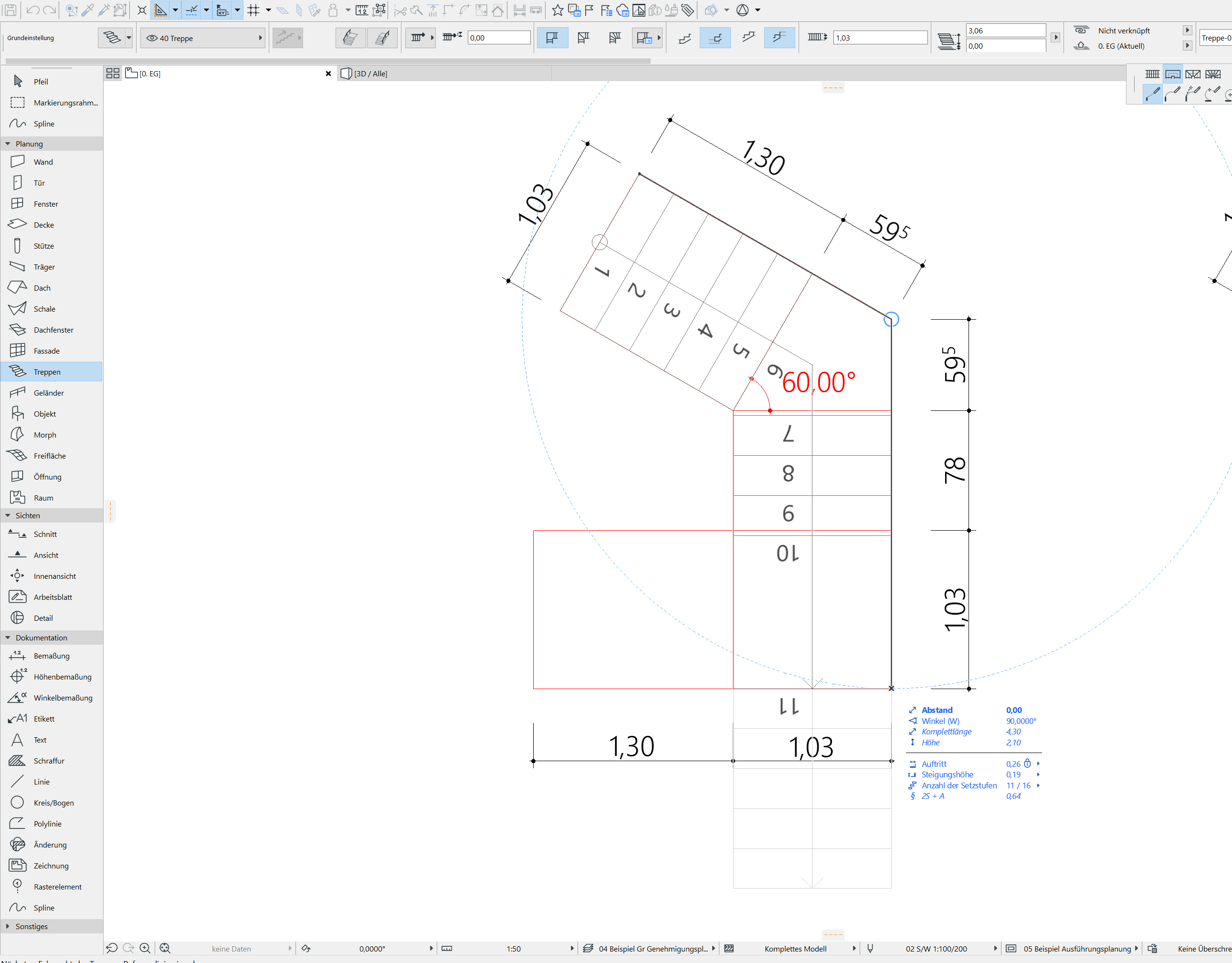Choose the Morph tool
Image resolution: width=1232 pixels, height=963 pixels.
pos(44,435)
